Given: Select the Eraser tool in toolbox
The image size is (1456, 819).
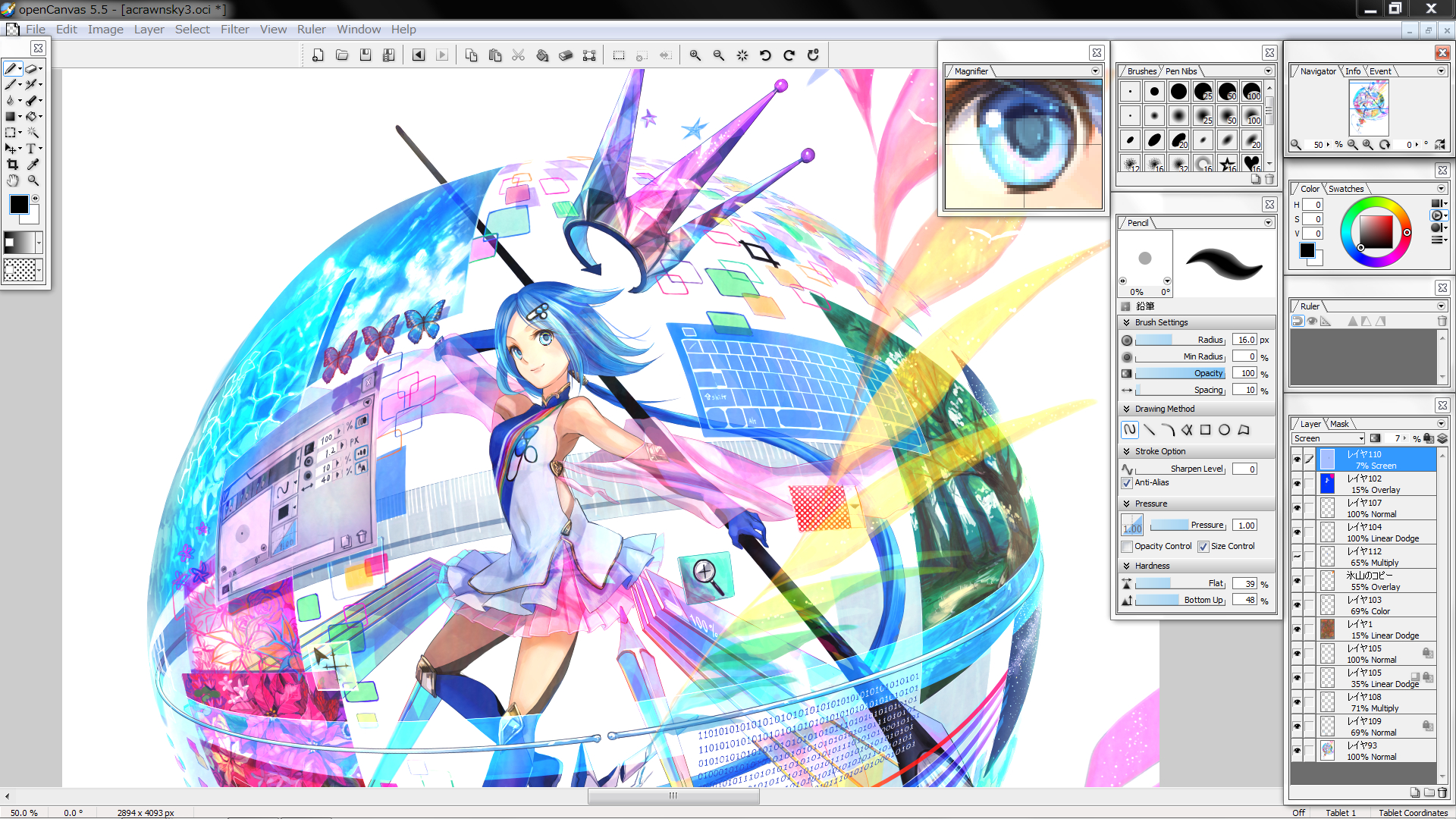Looking at the screenshot, I should point(31,69).
